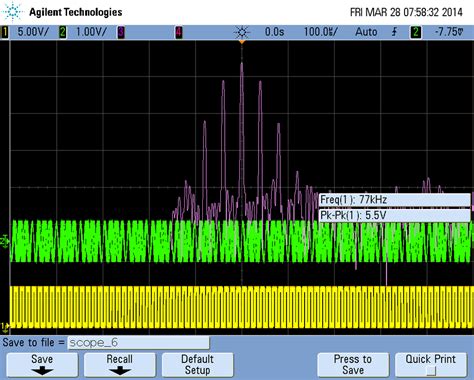474x380 pixels.
Task: Click the 100.0 time per division value
Action: (320, 32)
